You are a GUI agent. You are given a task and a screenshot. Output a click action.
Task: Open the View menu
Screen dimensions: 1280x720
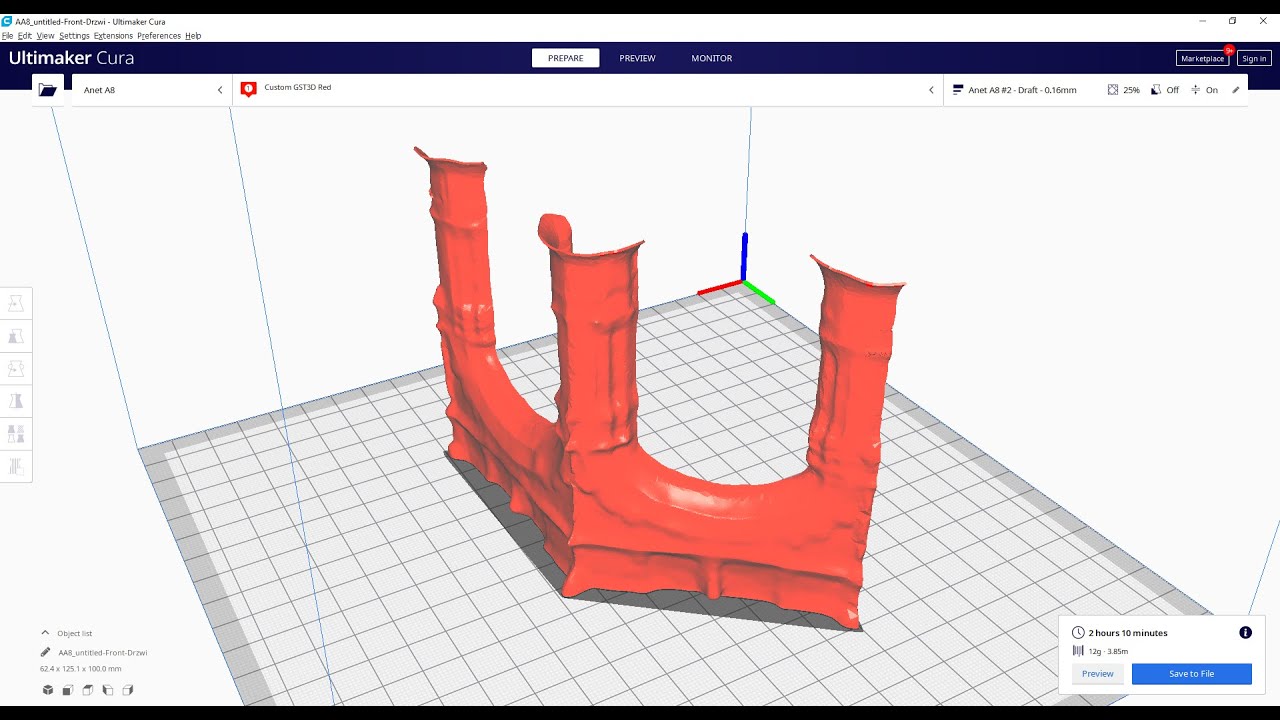(45, 36)
